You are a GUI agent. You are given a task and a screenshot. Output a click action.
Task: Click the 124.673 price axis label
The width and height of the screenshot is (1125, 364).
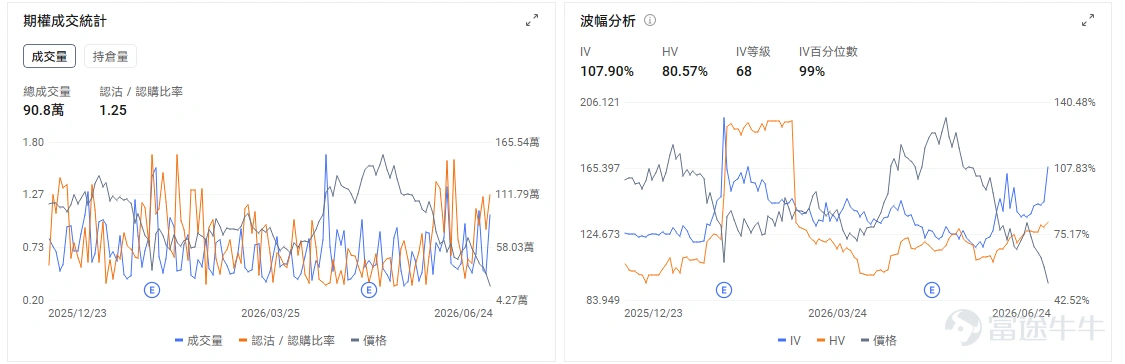click(599, 234)
